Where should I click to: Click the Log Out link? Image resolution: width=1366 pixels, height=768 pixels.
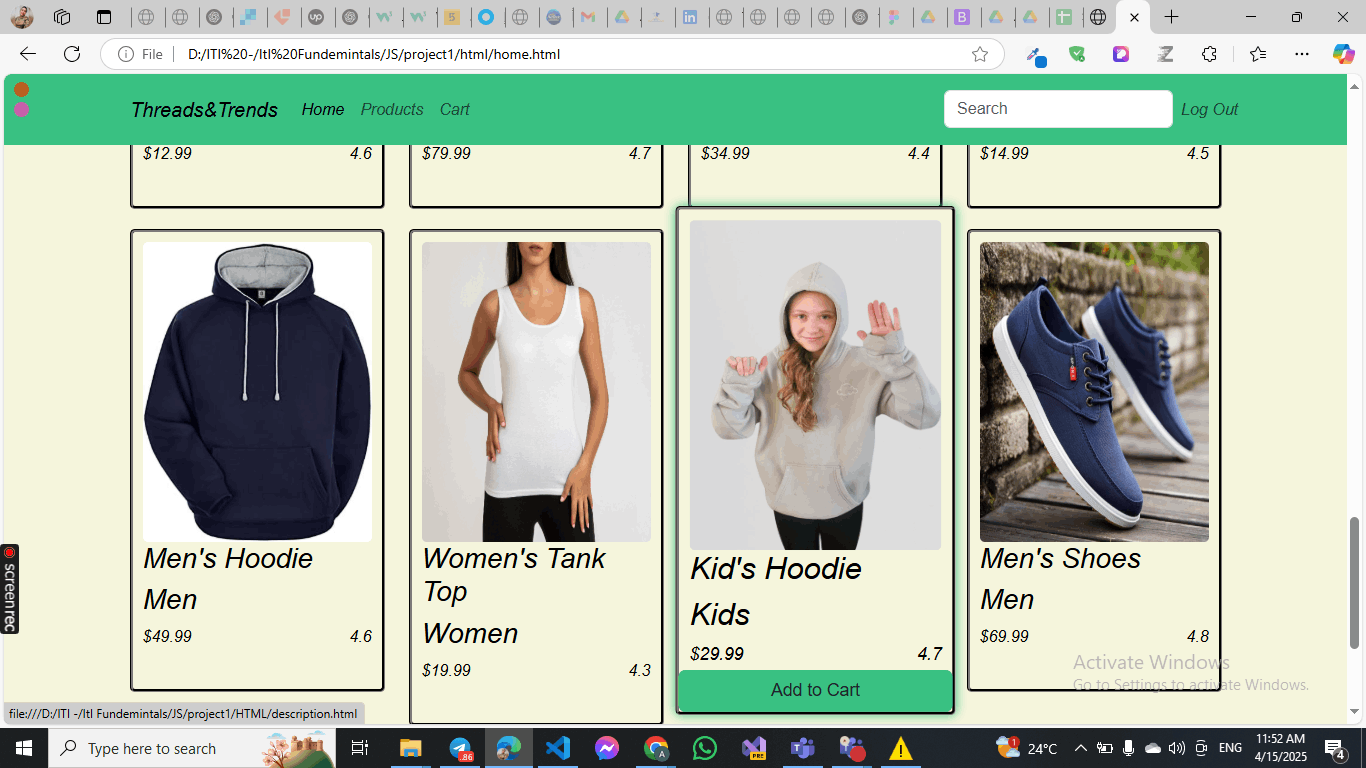pos(1209,109)
